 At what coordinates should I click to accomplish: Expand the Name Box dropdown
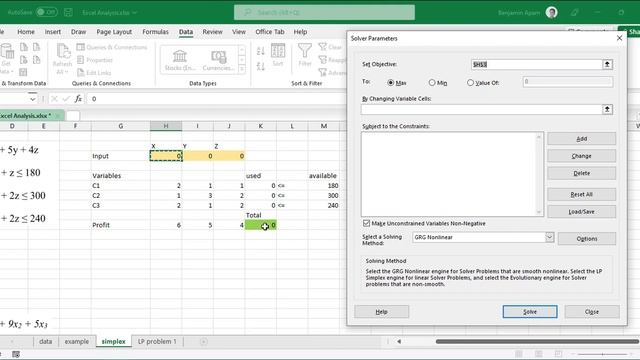click(32, 99)
